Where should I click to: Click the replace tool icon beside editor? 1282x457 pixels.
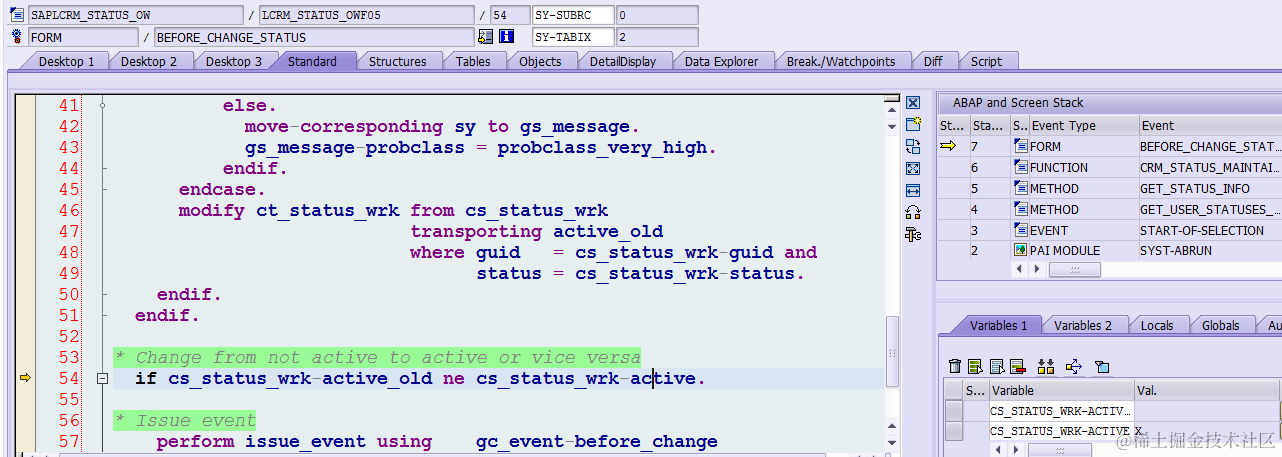pos(912,147)
